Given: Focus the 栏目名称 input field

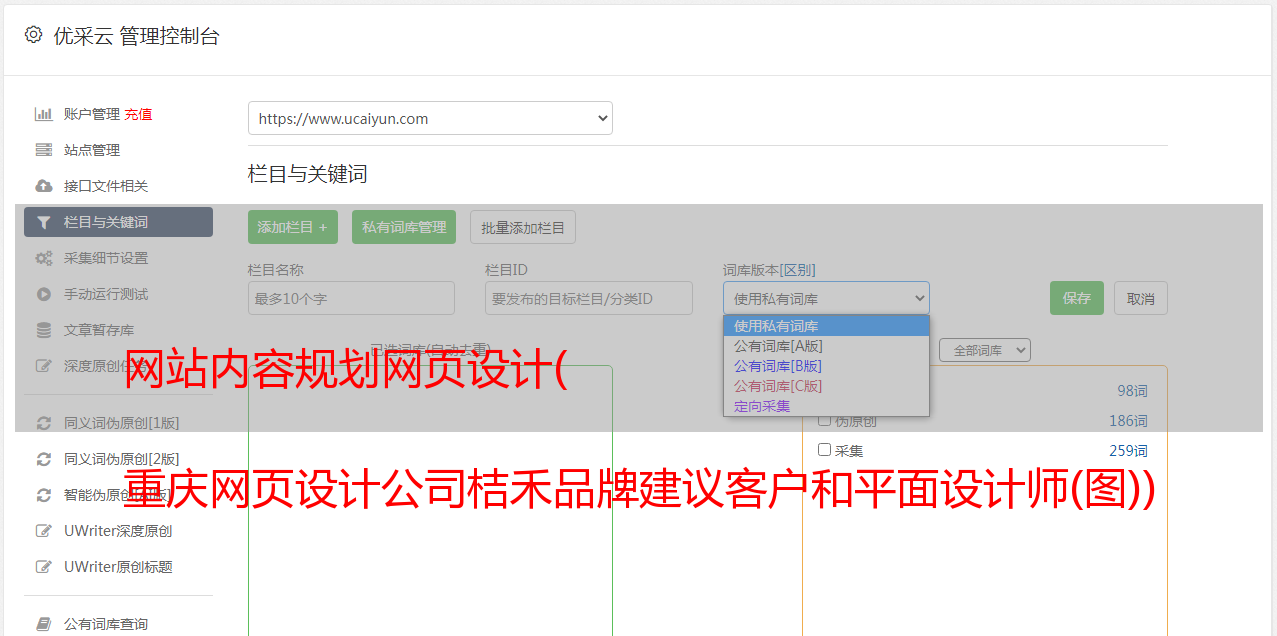Looking at the screenshot, I should click(351, 298).
